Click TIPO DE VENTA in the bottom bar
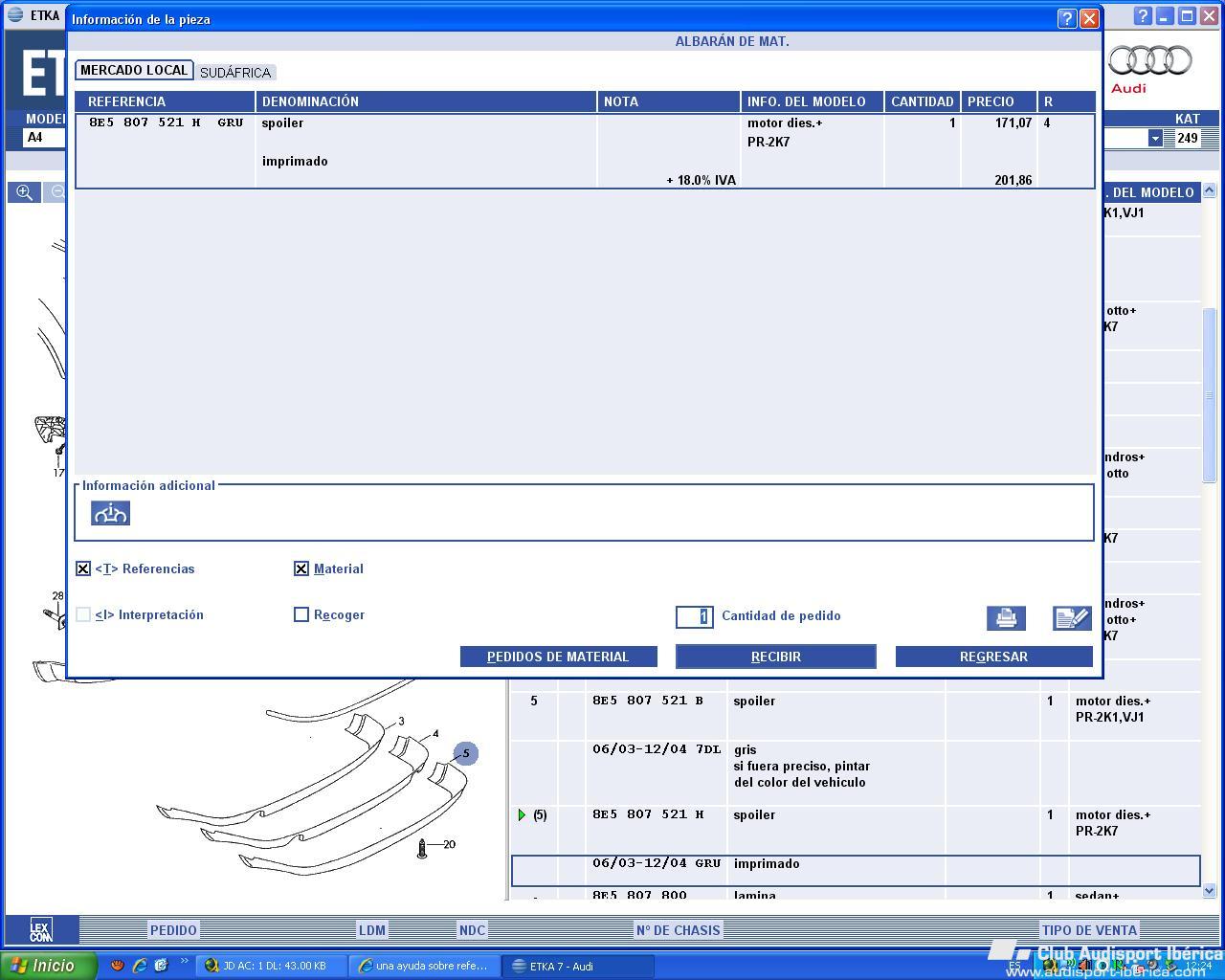1225x980 pixels. tap(1089, 930)
